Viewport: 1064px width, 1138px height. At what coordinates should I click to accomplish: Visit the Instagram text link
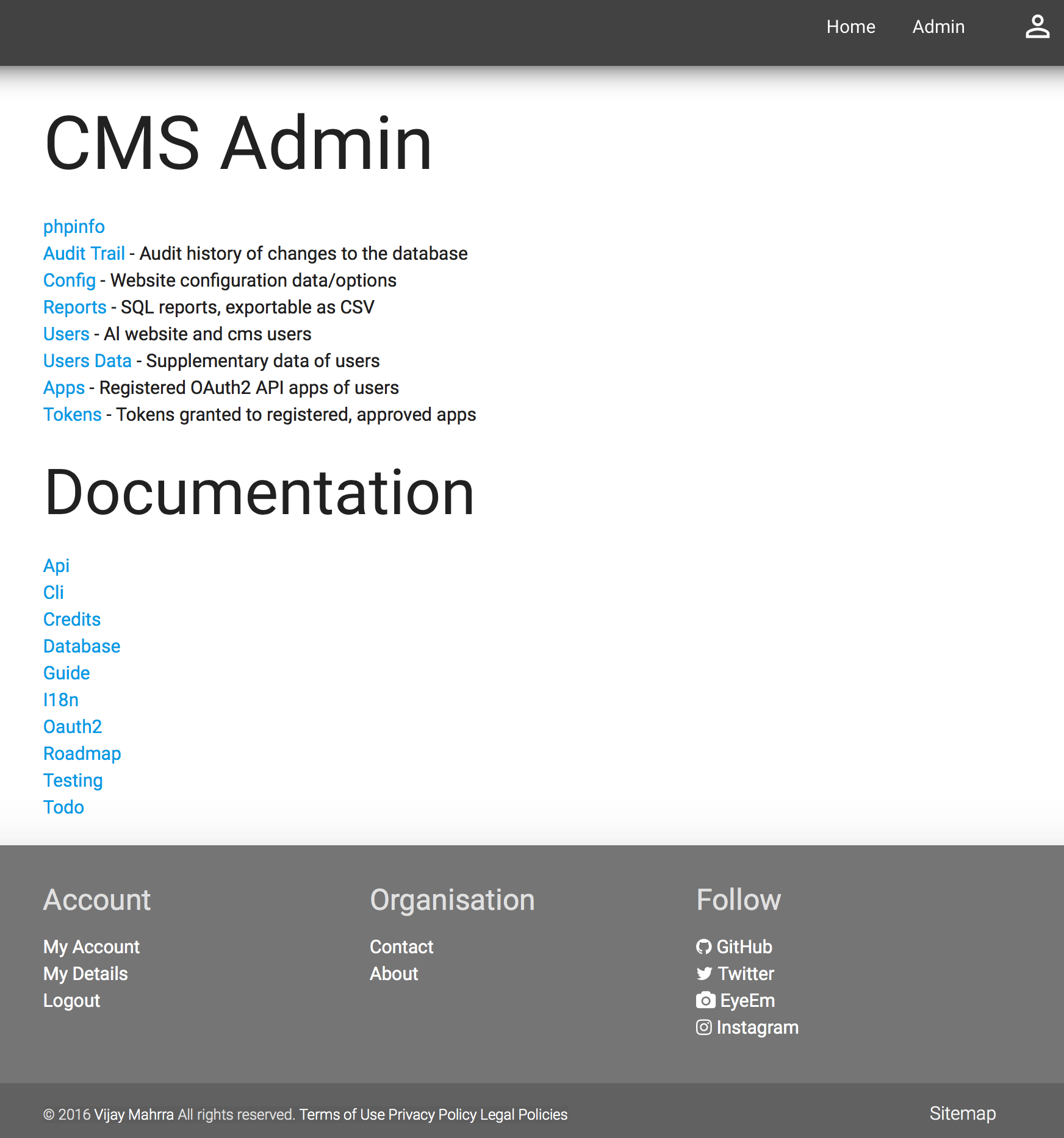point(757,1027)
